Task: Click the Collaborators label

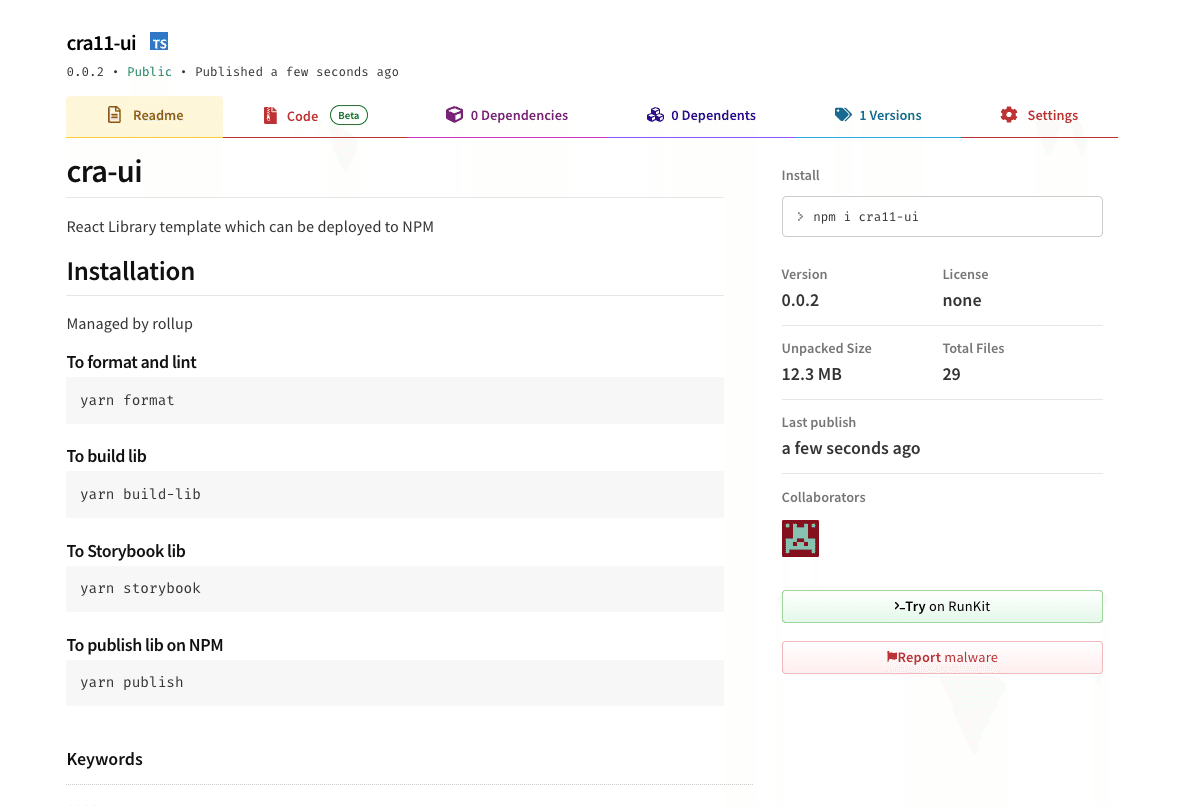Action: click(824, 498)
